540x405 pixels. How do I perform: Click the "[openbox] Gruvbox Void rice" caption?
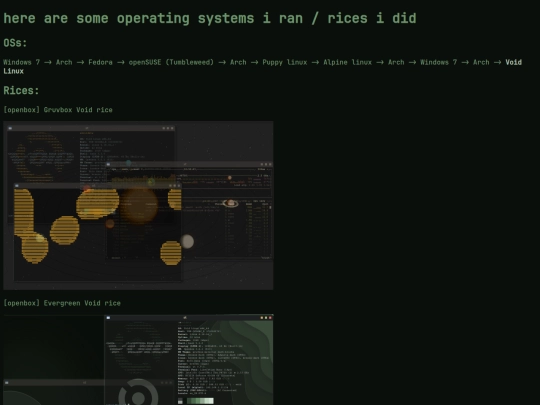(58, 110)
